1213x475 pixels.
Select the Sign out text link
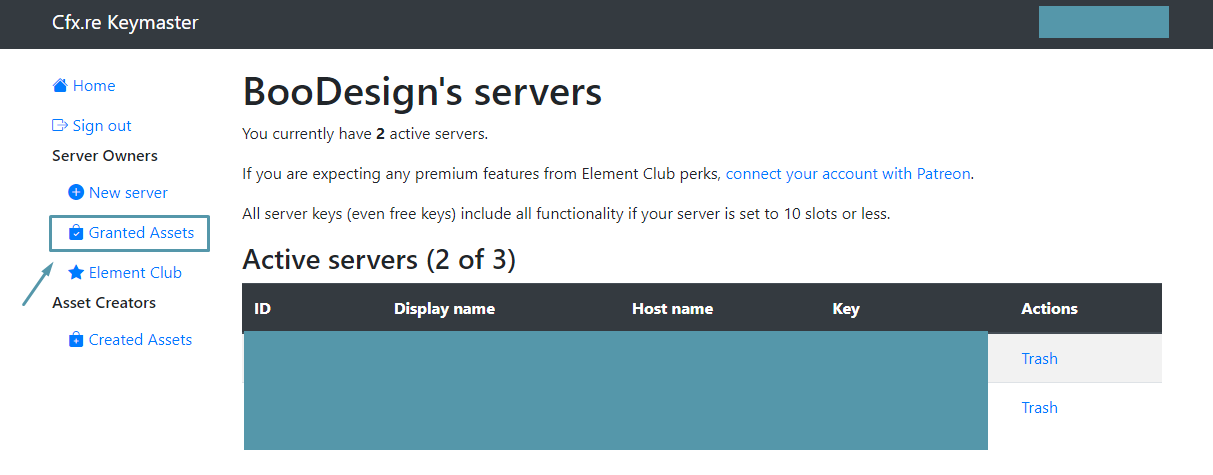(102, 126)
